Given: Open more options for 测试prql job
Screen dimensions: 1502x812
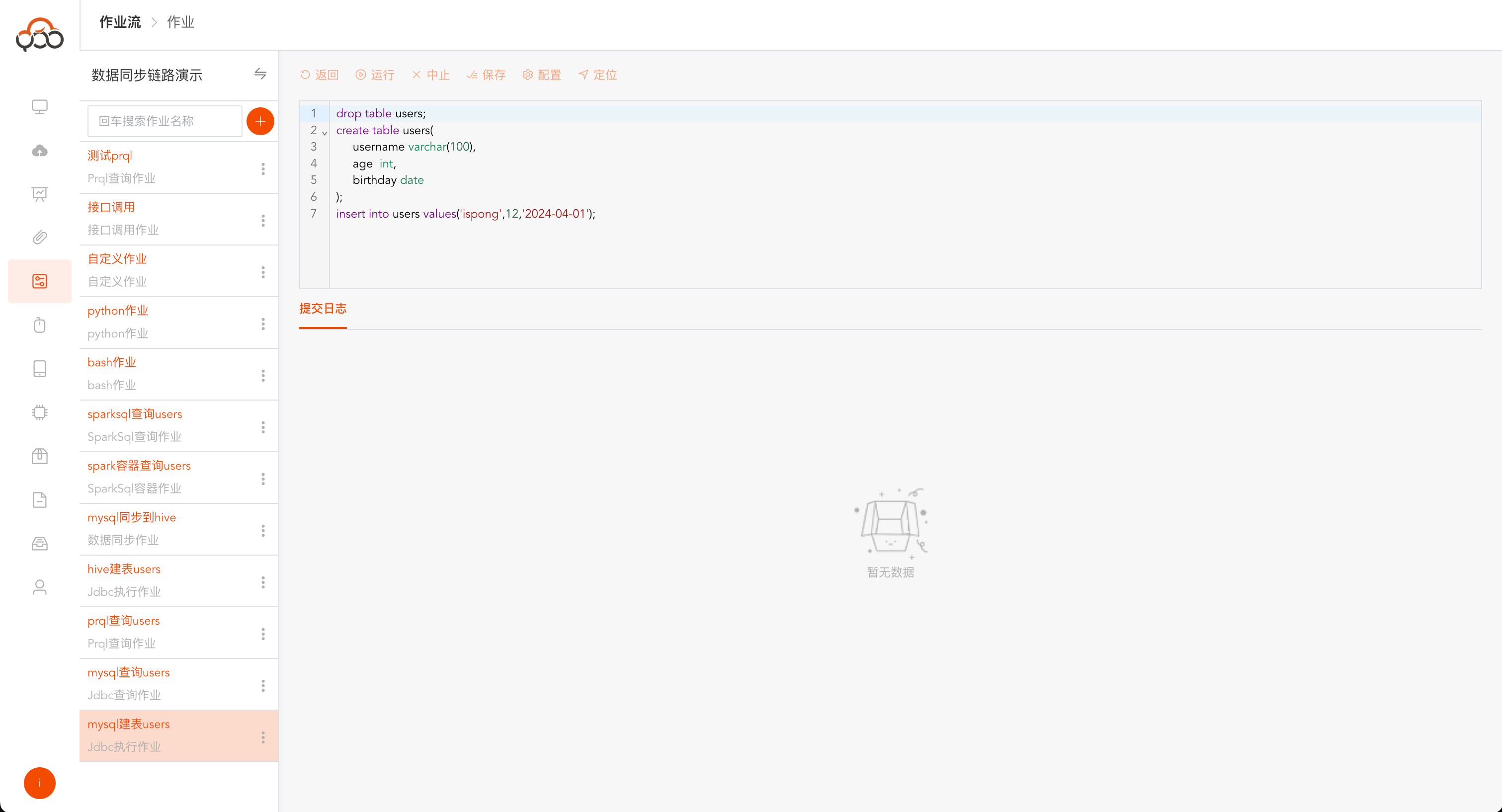Looking at the screenshot, I should (263, 168).
